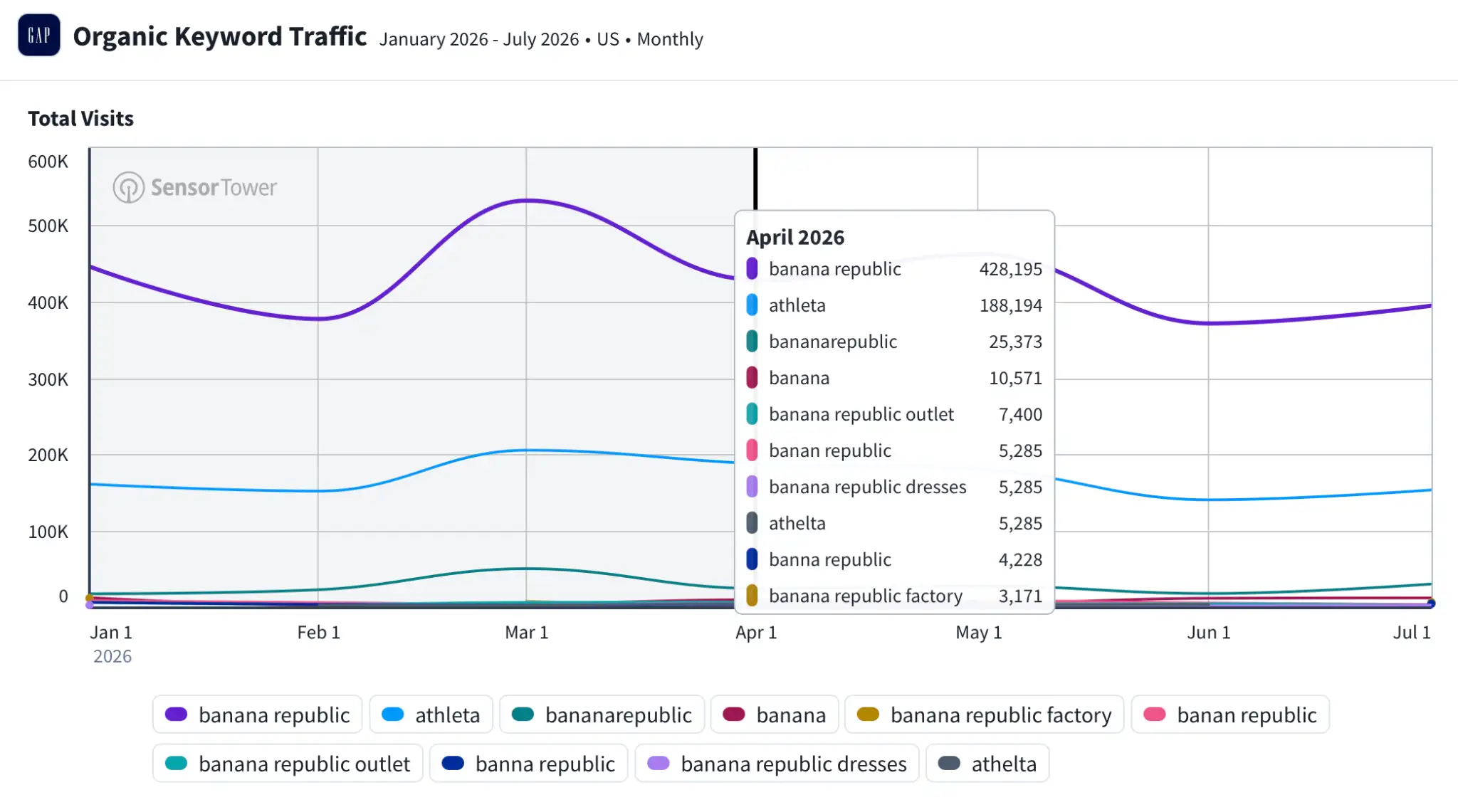The width and height of the screenshot is (1458, 812).
Task: Click the athleta value 188,194
Action: [x=1011, y=305]
